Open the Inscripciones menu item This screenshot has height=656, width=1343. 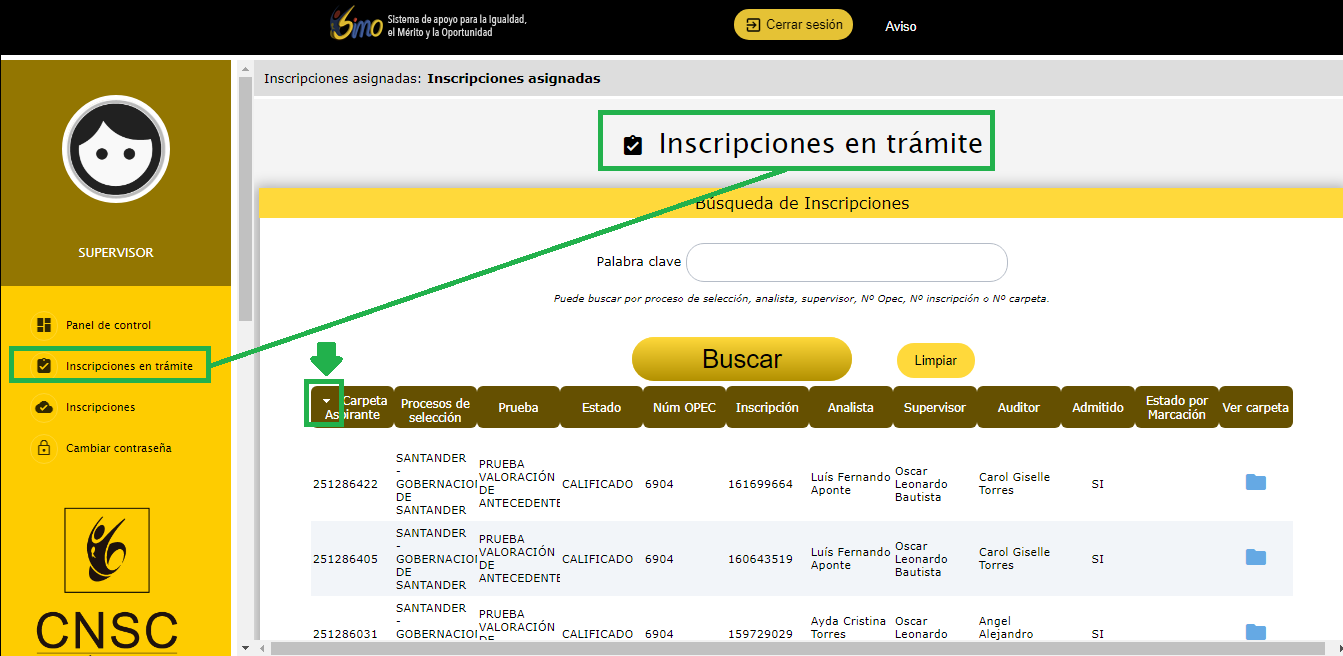tap(100, 407)
